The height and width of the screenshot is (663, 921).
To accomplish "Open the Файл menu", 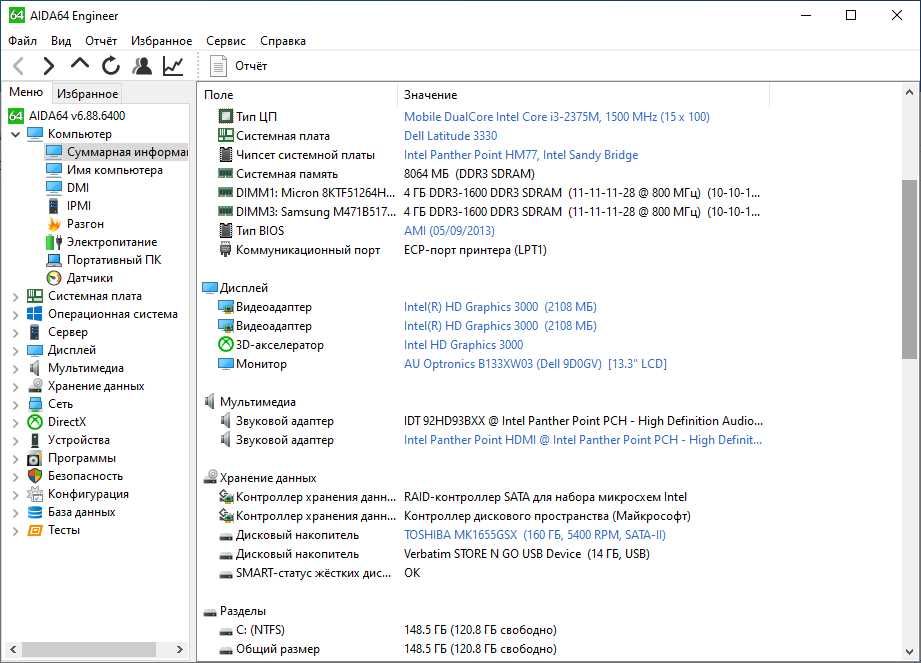I will [22, 41].
